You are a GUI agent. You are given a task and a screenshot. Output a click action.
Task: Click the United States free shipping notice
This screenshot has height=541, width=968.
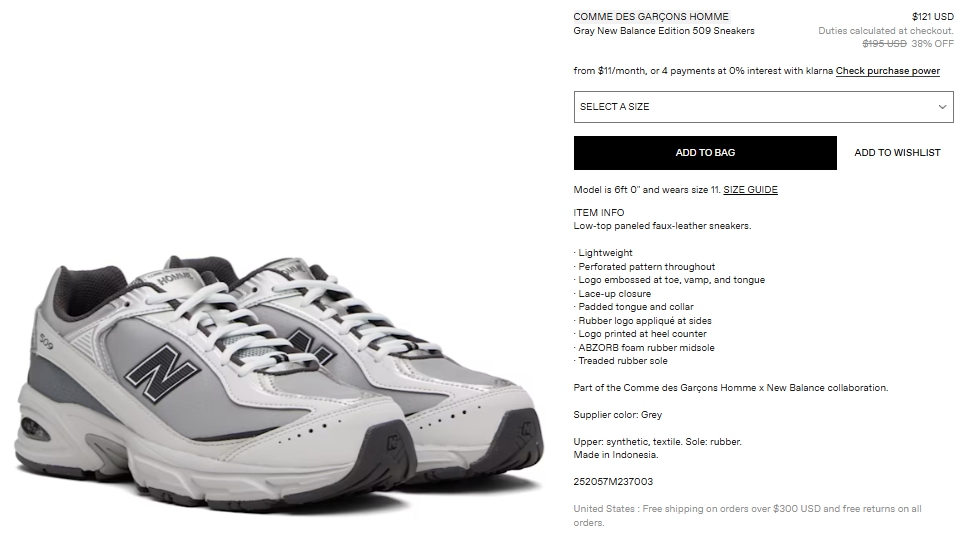(748, 516)
